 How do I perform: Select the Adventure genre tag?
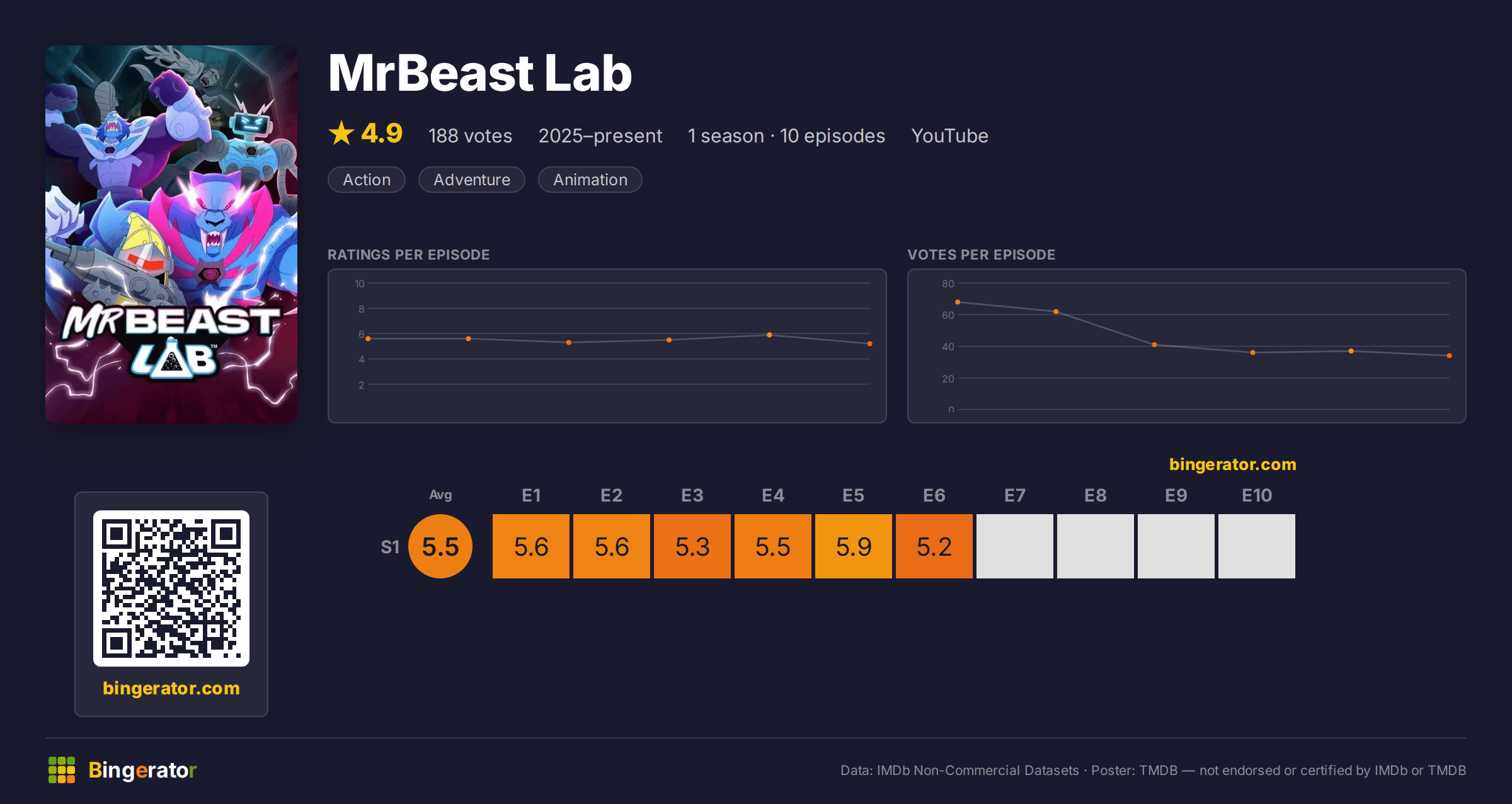[x=472, y=180]
